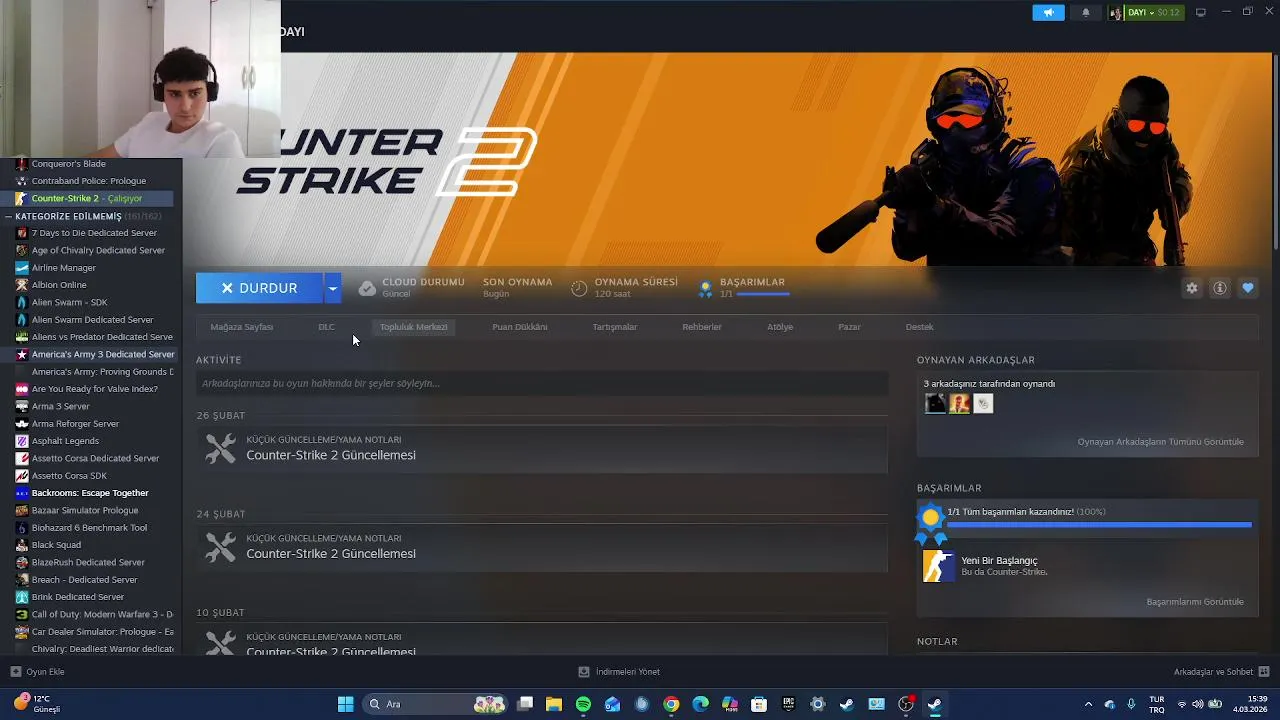Image resolution: width=1280 pixels, height=720 pixels.
Task: Open Tartışmalar tab
Action: [x=615, y=327]
